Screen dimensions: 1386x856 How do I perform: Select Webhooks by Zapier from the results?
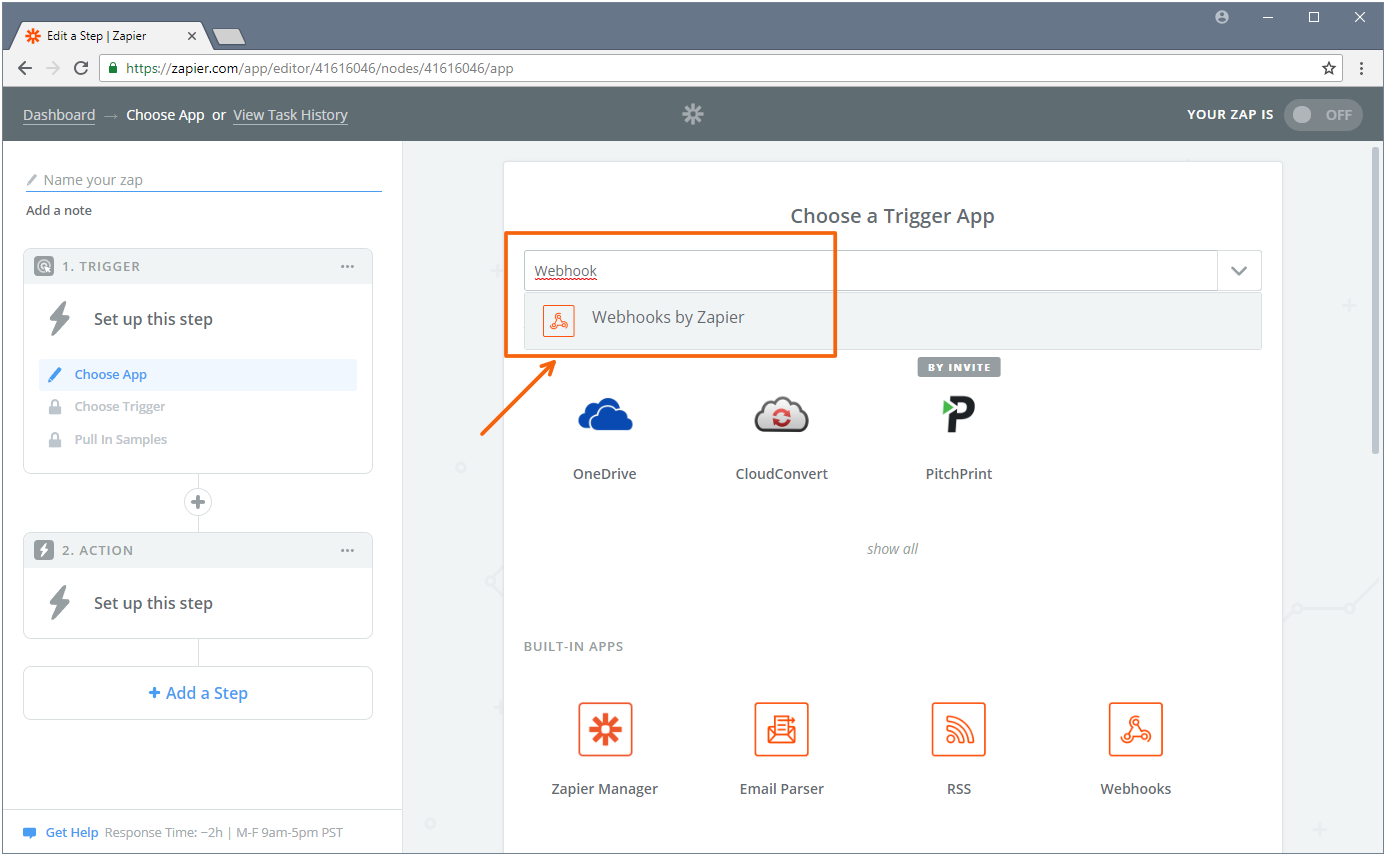[892, 320]
